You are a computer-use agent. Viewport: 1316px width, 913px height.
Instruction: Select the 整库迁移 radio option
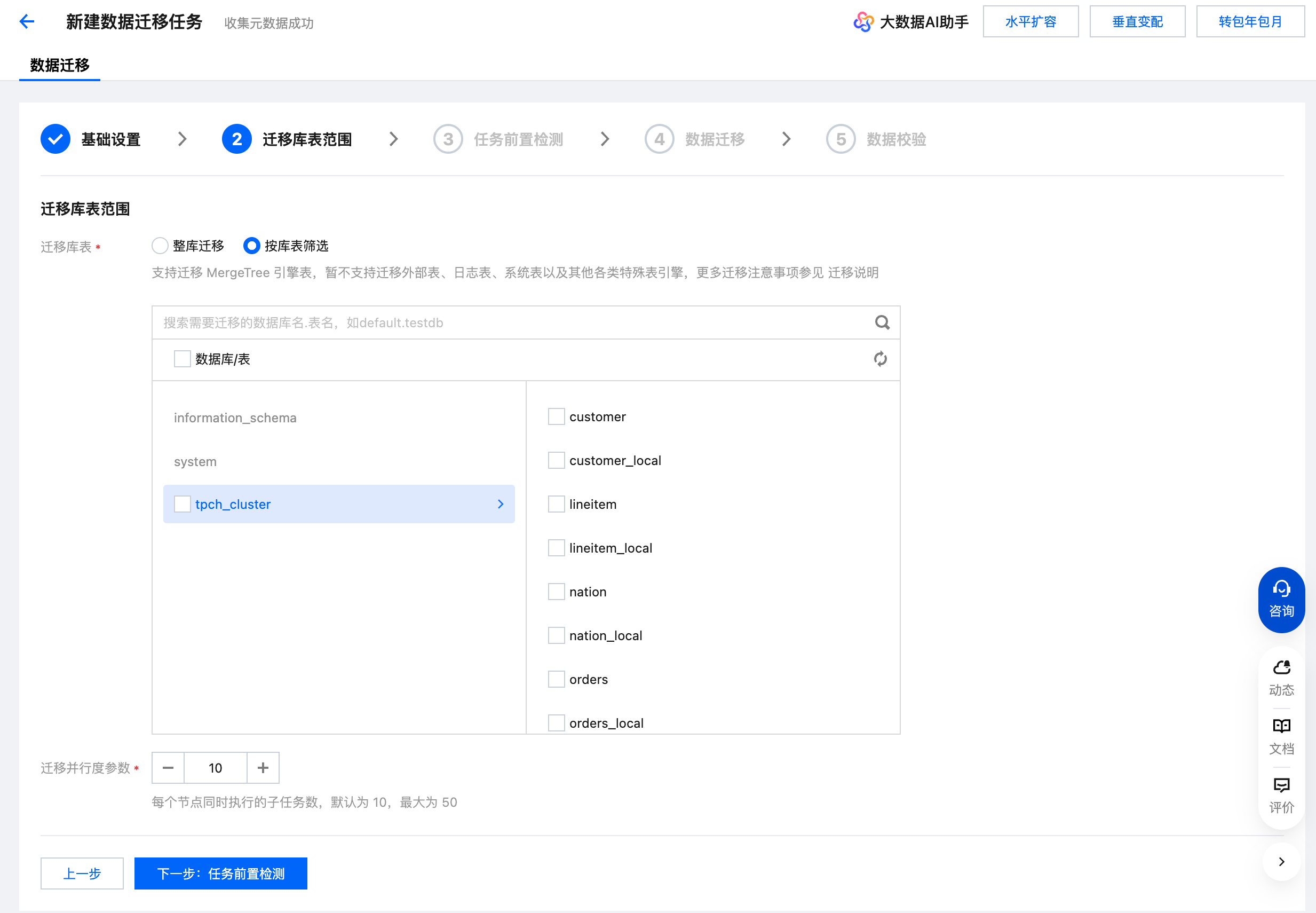tap(160, 246)
